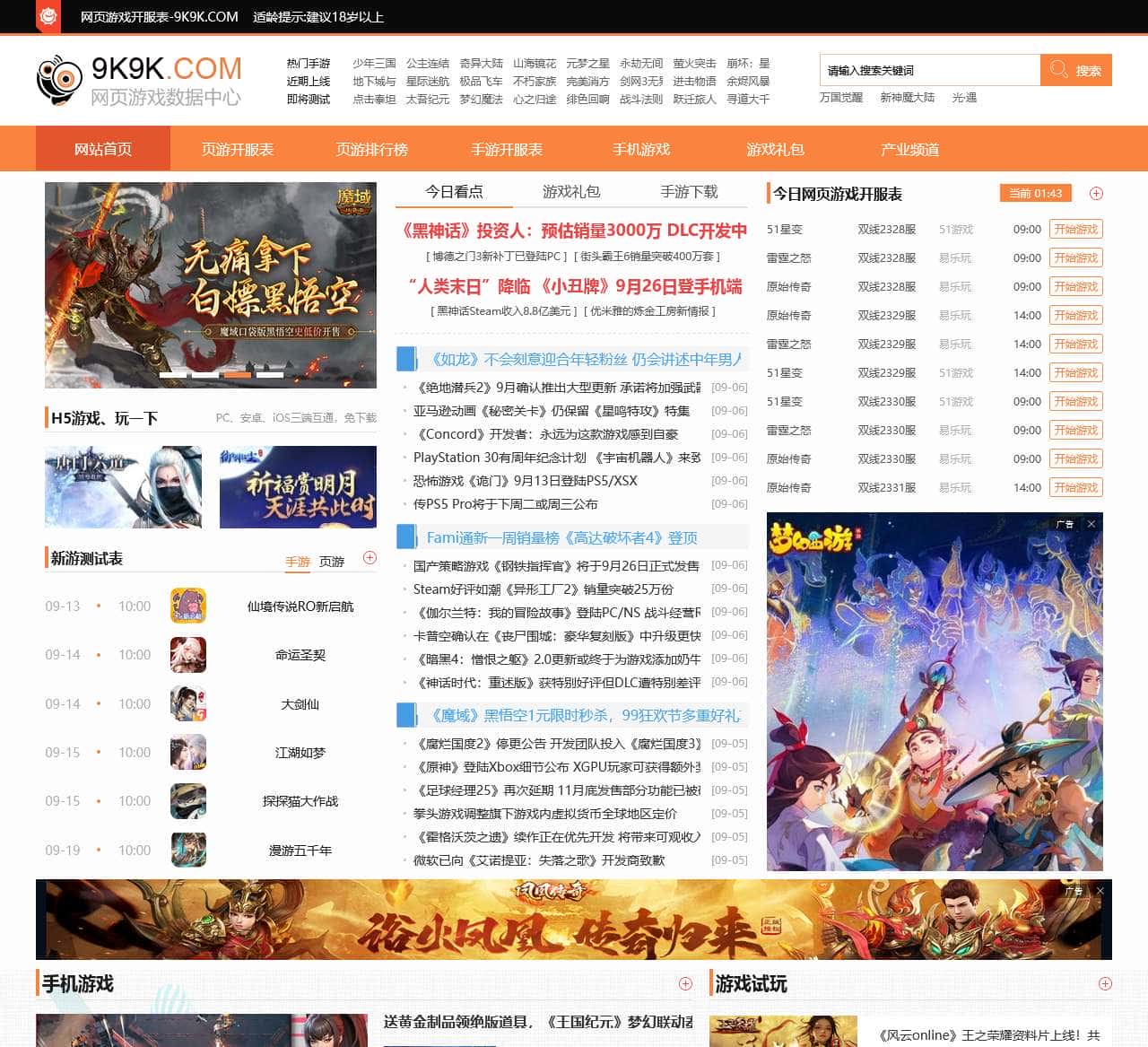Expand more of 今日网页游戏开服表 with the plus icon
The height and width of the screenshot is (1047, 1148).
(x=1096, y=194)
